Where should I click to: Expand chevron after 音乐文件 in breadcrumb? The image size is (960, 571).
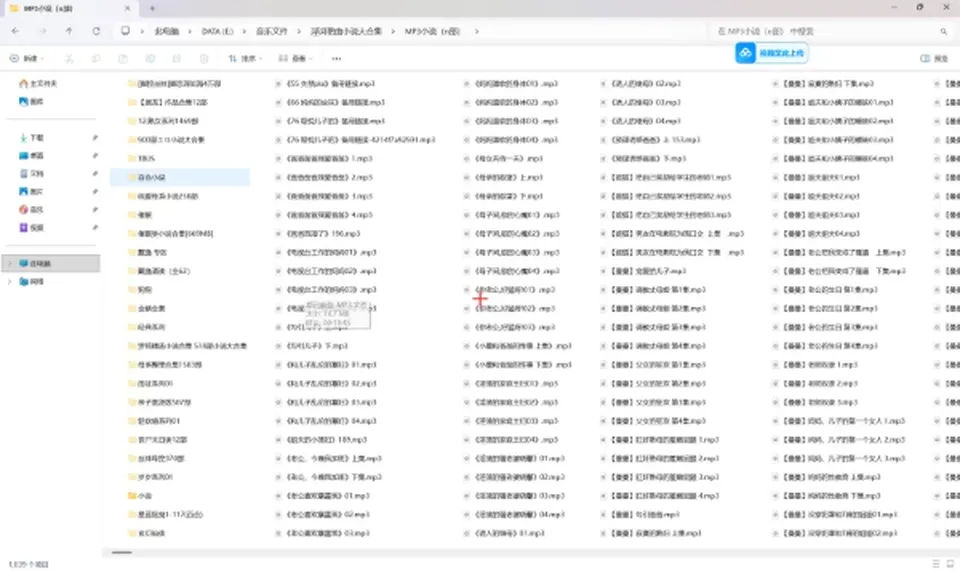click(299, 31)
